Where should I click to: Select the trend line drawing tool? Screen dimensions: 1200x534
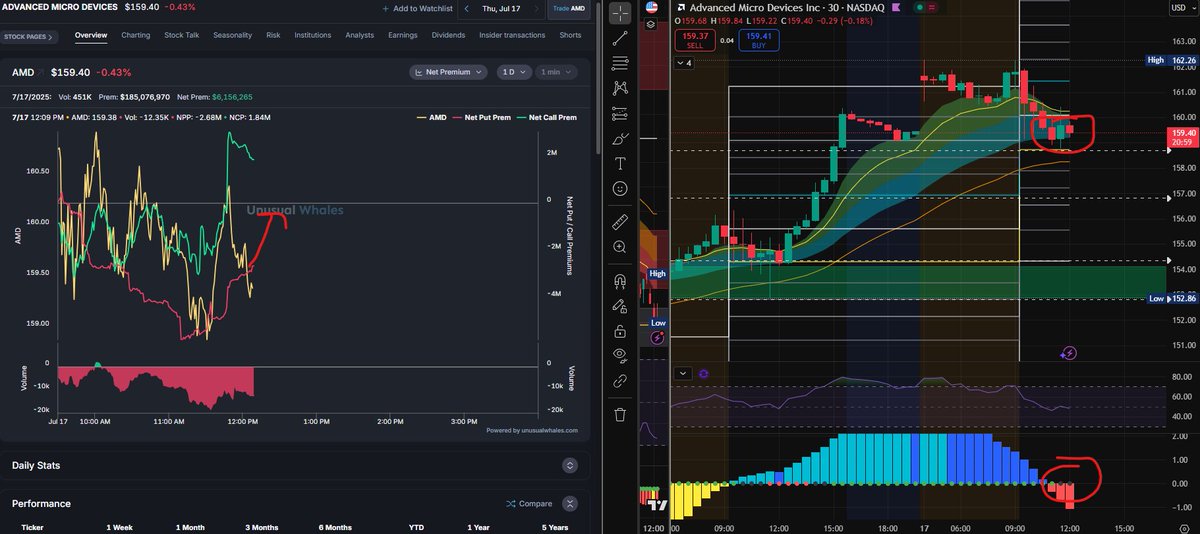click(x=621, y=37)
